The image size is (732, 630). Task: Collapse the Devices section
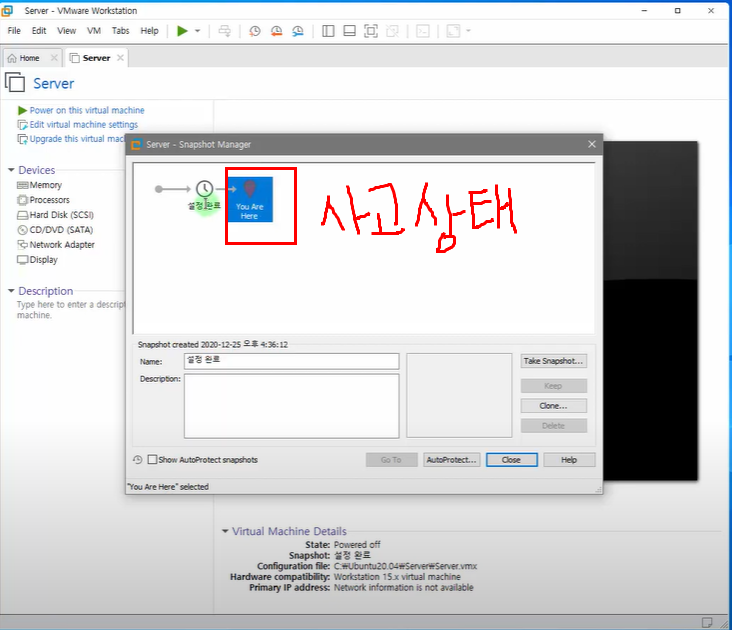[11, 170]
